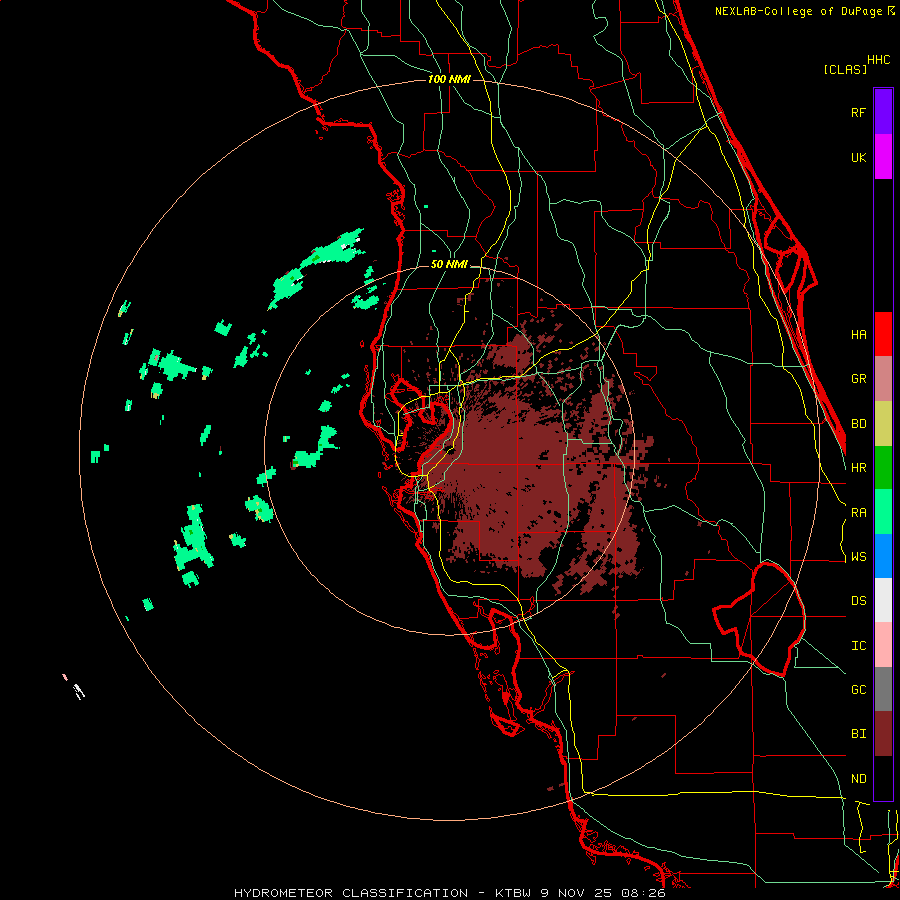Click the IC light pink legend swatch

(883, 645)
